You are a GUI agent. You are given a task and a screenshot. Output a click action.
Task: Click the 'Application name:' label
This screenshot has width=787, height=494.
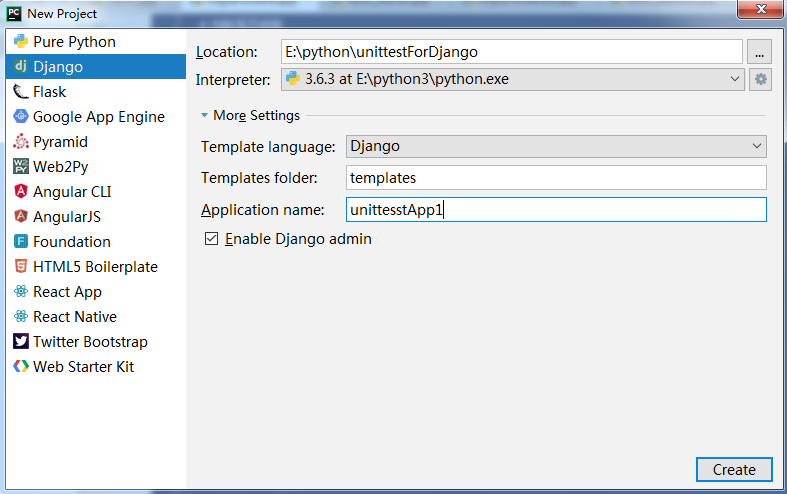(x=263, y=210)
